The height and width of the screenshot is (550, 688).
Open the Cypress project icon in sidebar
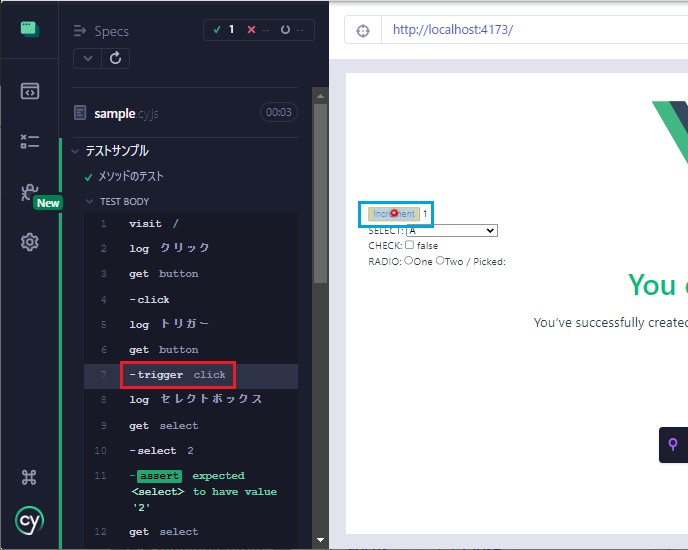pos(29,30)
